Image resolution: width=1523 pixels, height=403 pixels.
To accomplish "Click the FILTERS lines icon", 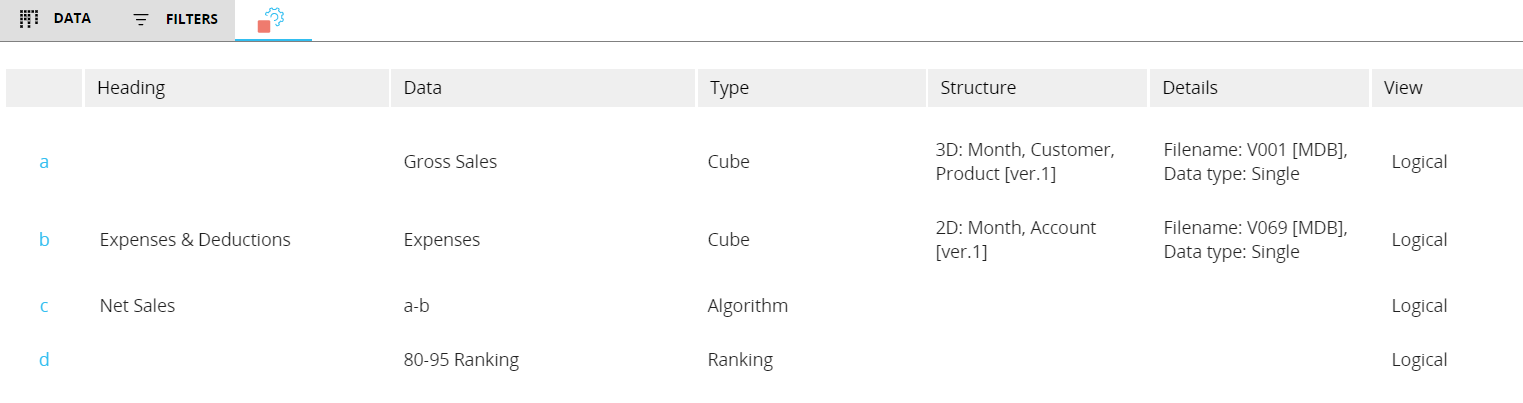I will click(141, 20).
